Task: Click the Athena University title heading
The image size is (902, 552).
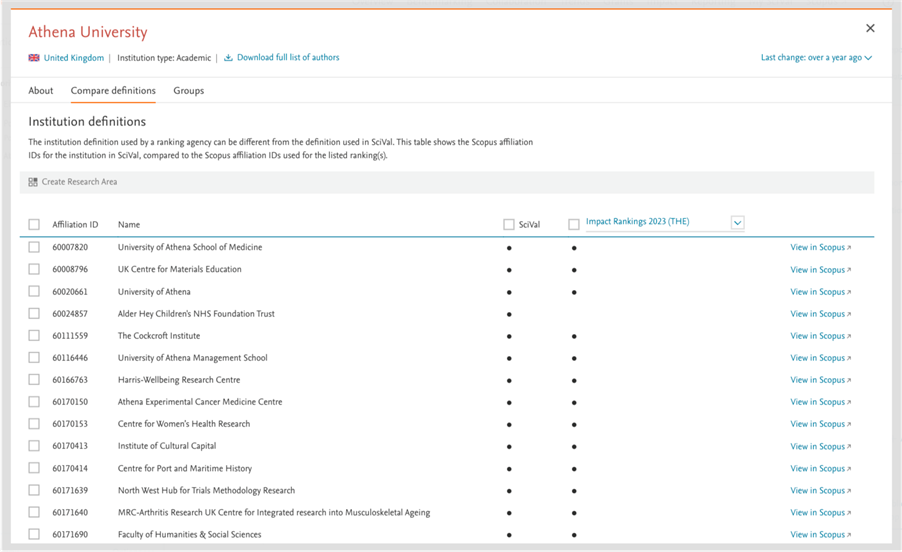Action: tap(88, 32)
